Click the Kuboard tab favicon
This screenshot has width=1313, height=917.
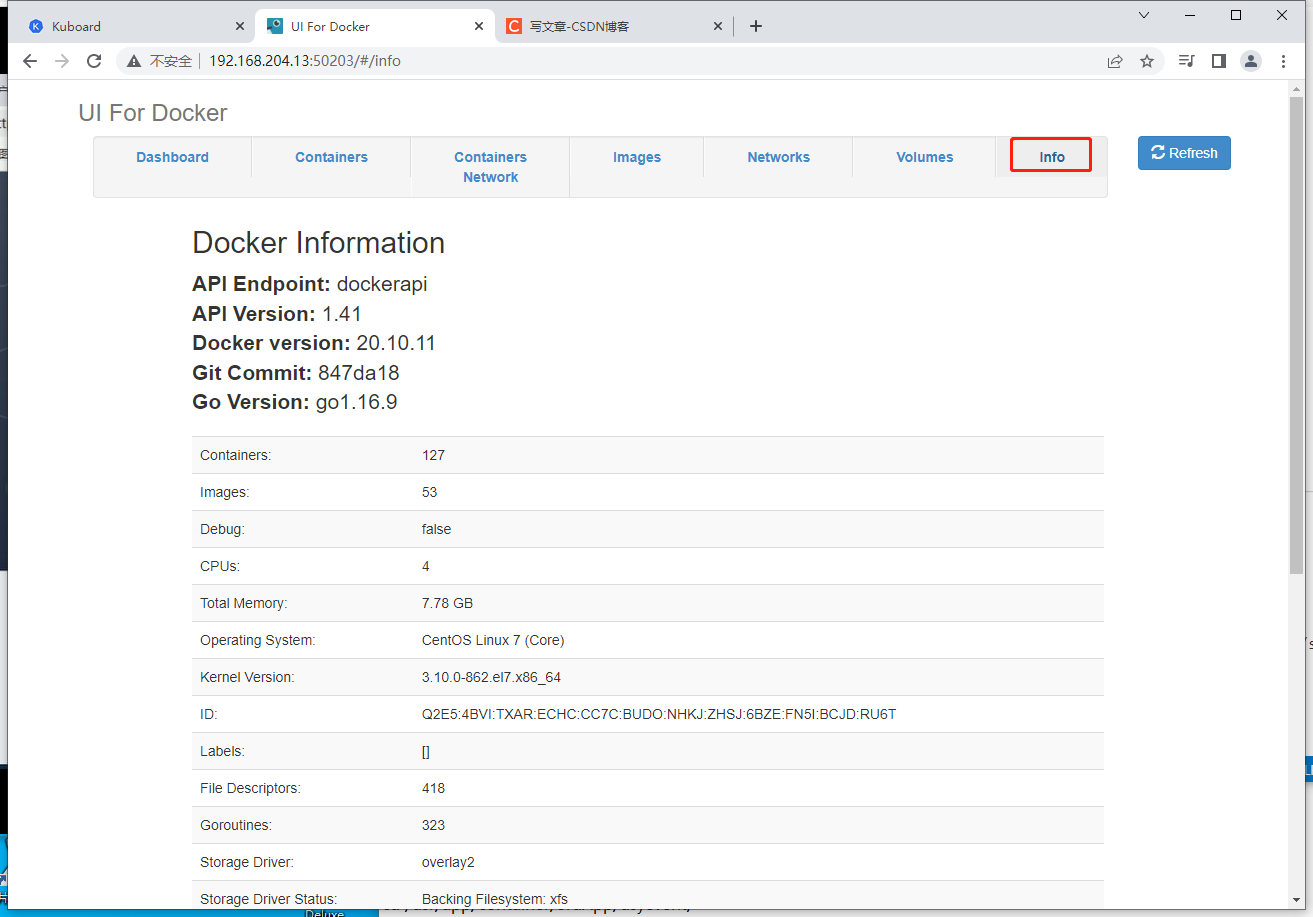coord(36,26)
